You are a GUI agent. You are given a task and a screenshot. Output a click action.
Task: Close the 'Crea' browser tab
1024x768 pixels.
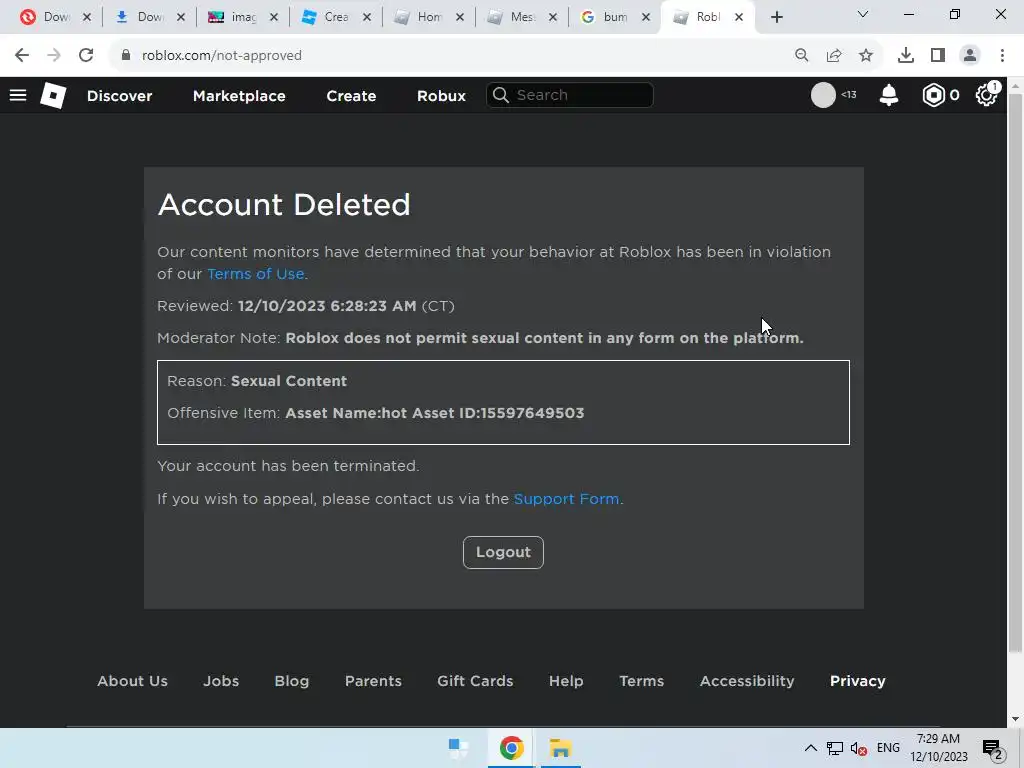367,18
